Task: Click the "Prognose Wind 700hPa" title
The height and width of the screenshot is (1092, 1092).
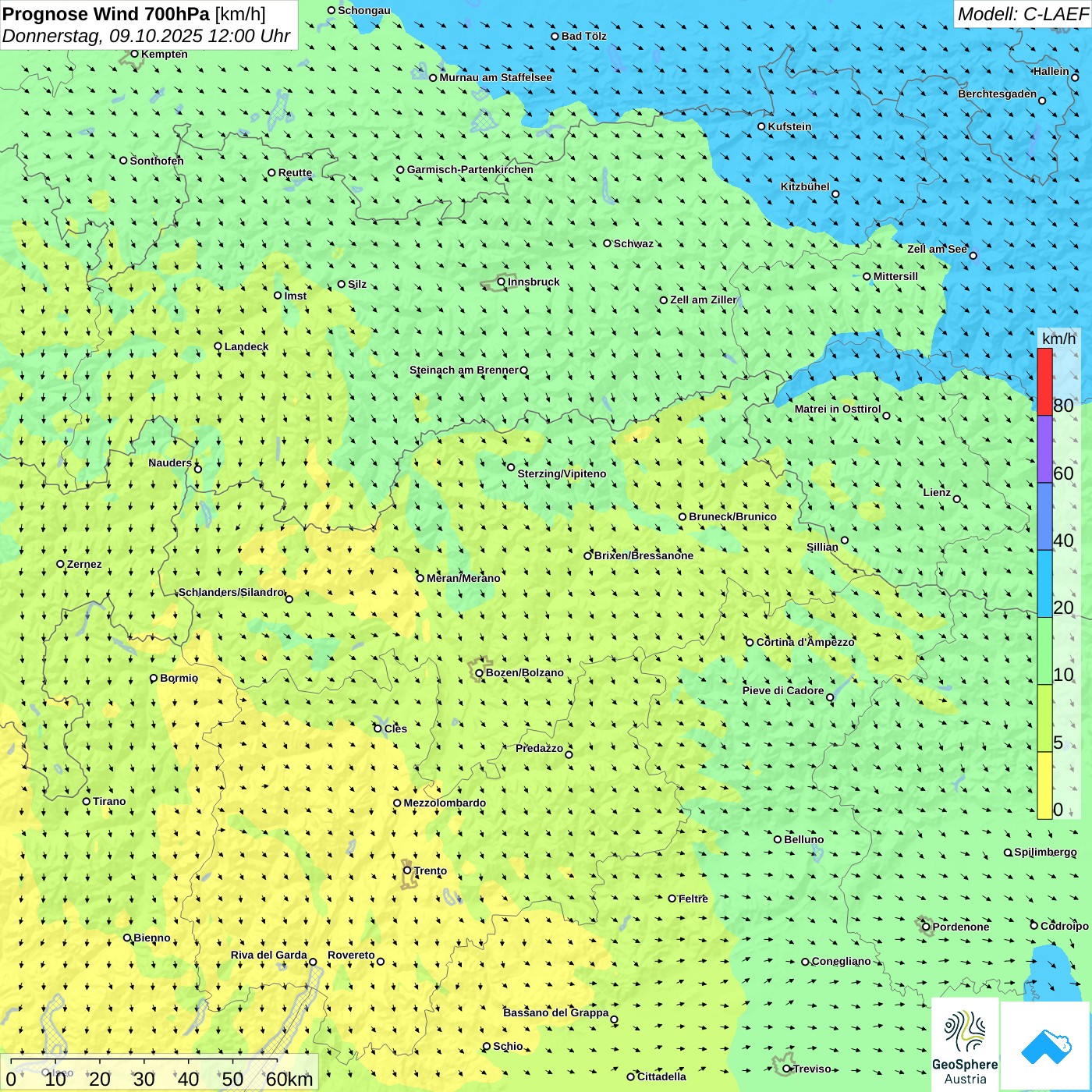Action: (106, 14)
